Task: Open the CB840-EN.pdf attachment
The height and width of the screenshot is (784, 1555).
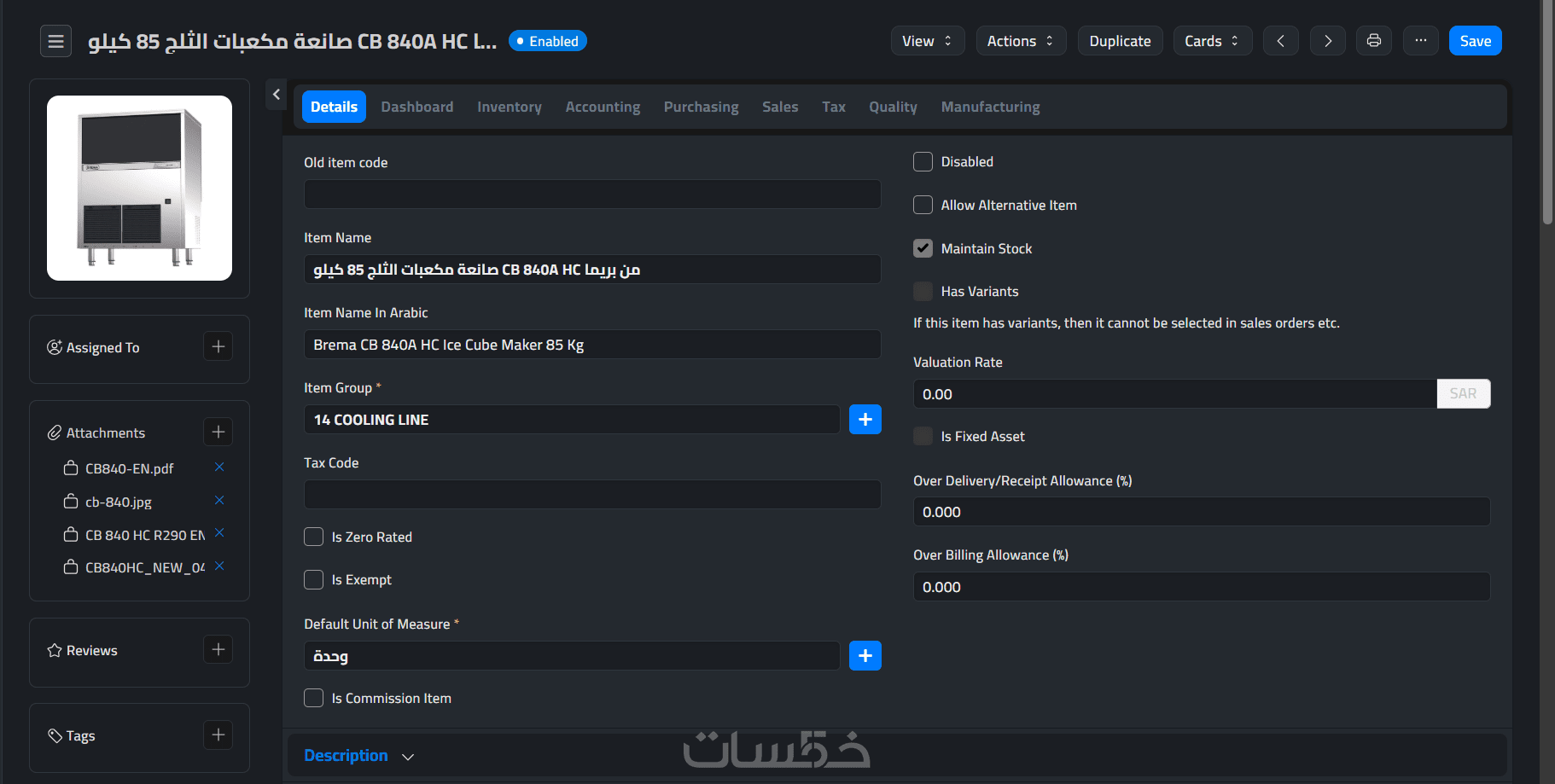Action: point(130,468)
